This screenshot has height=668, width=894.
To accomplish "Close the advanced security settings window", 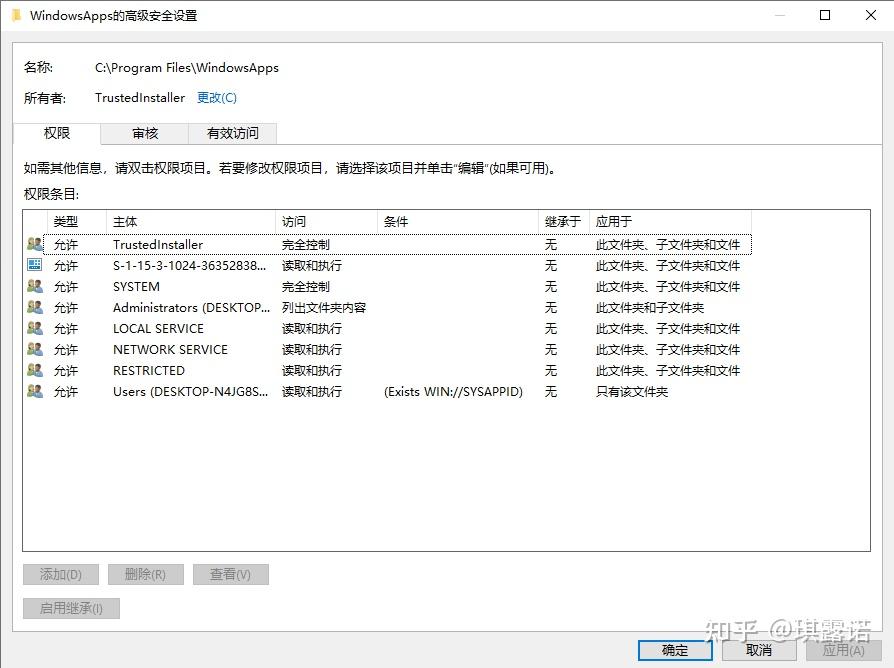I will point(871,15).
